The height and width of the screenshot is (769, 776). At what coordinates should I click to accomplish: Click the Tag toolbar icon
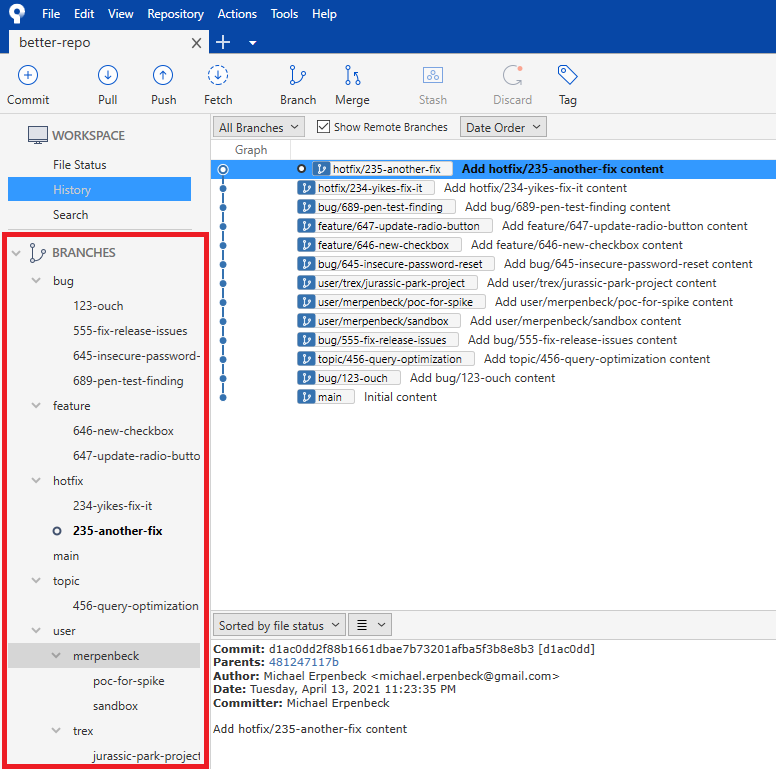pyautogui.click(x=567, y=76)
